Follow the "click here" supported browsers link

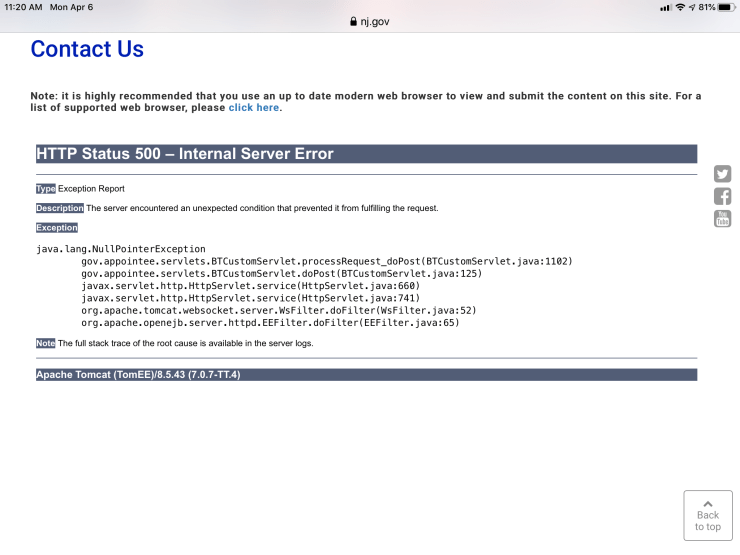point(254,107)
